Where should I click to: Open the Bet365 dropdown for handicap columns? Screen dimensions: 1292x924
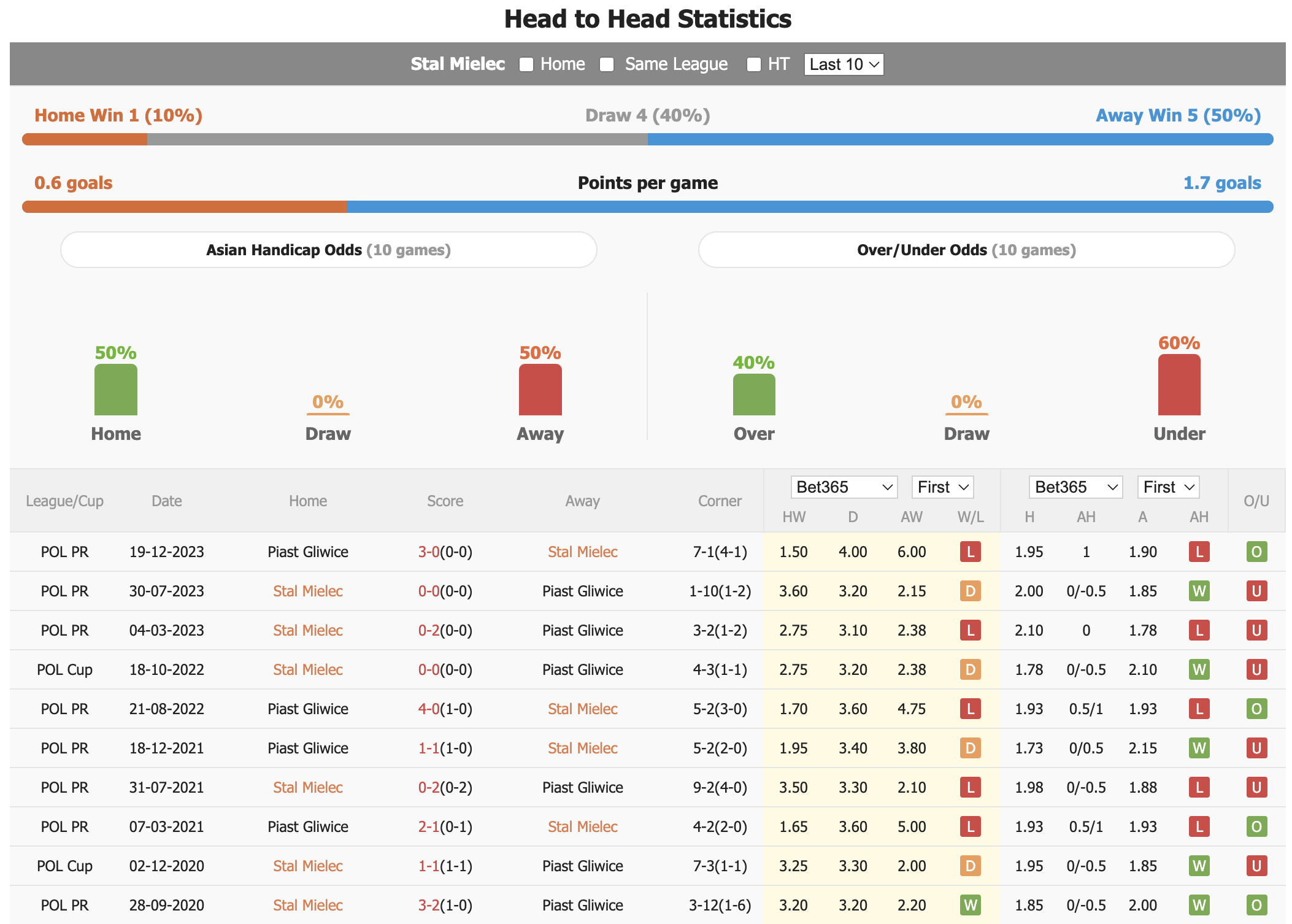click(1075, 487)
